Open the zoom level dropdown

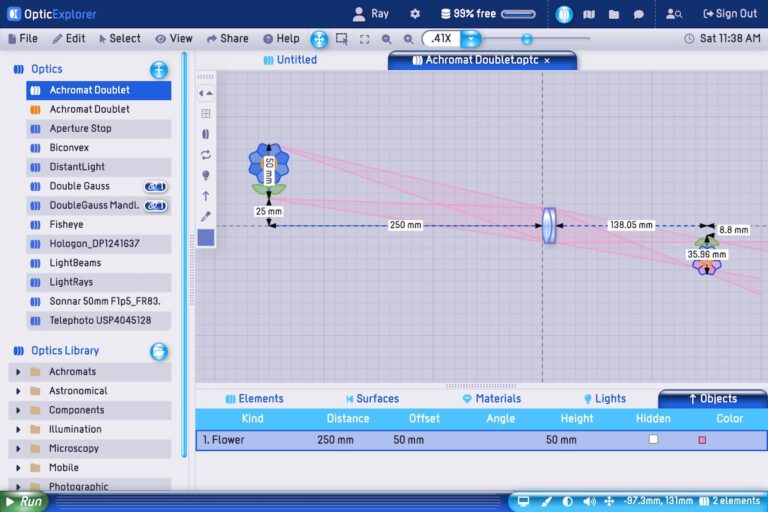click(470, 39)
